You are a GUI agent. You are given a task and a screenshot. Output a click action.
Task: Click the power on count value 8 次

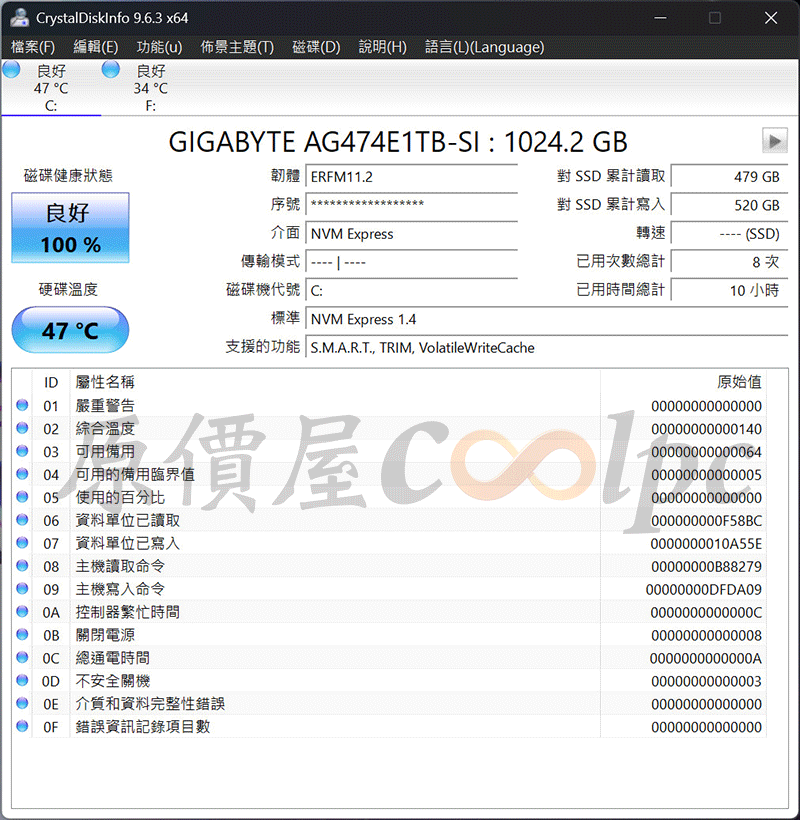[729, 262]
